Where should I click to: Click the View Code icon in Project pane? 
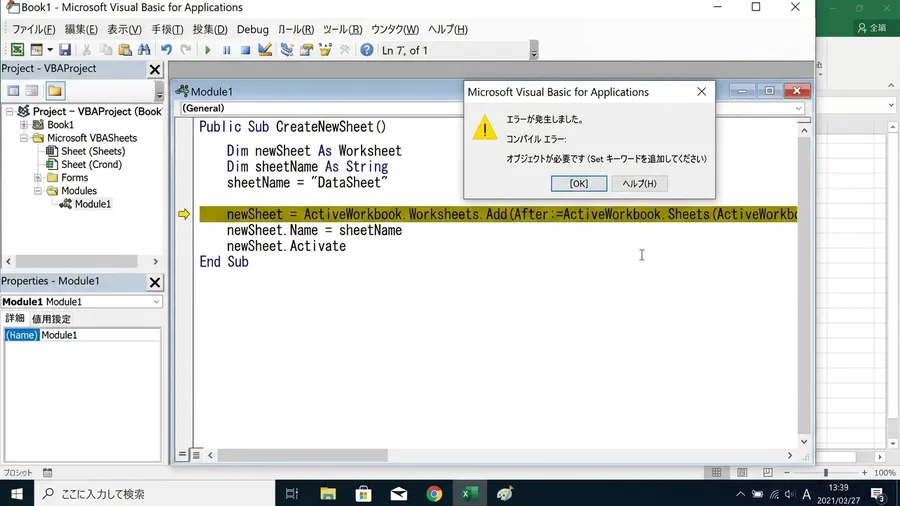(13, 91)
